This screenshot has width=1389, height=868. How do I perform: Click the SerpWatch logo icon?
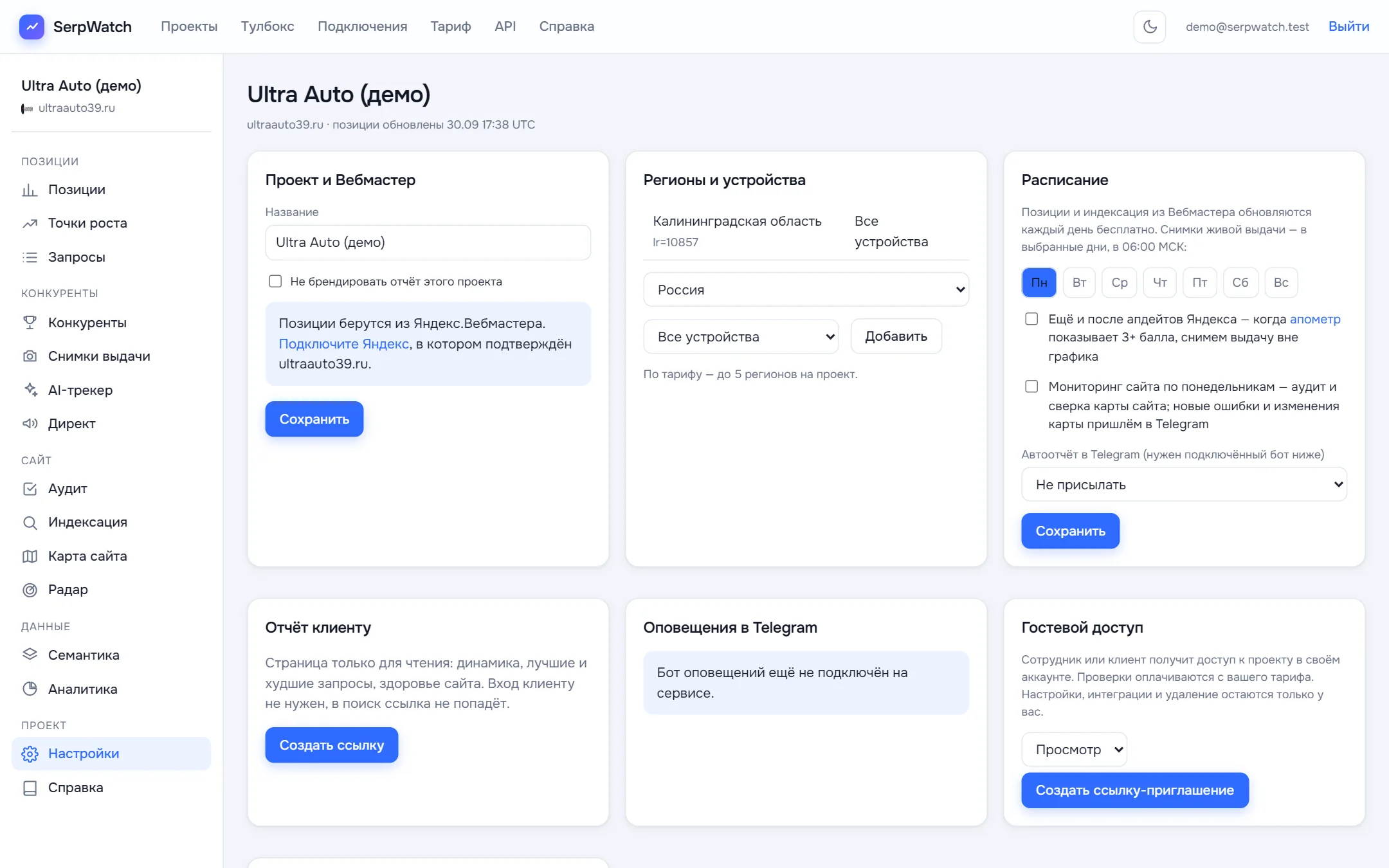click(x=32, y=26)
